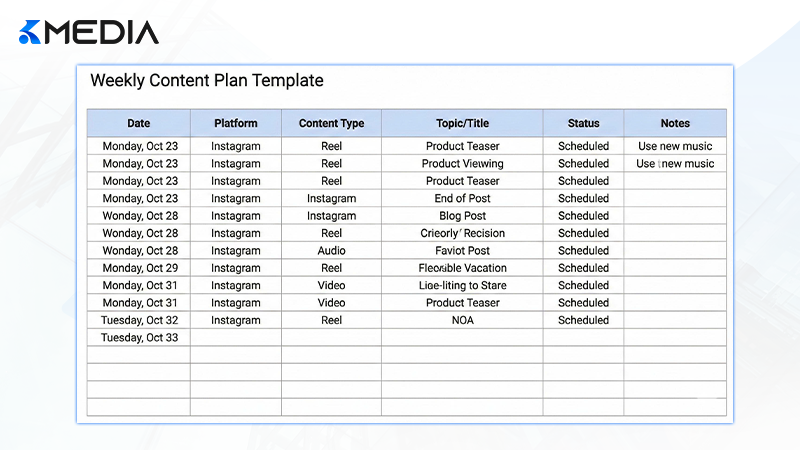The height and width of the screenshot is (450, 800).
Task: Select the Flexible Vacation topic cell
Action: coord(462,268)
